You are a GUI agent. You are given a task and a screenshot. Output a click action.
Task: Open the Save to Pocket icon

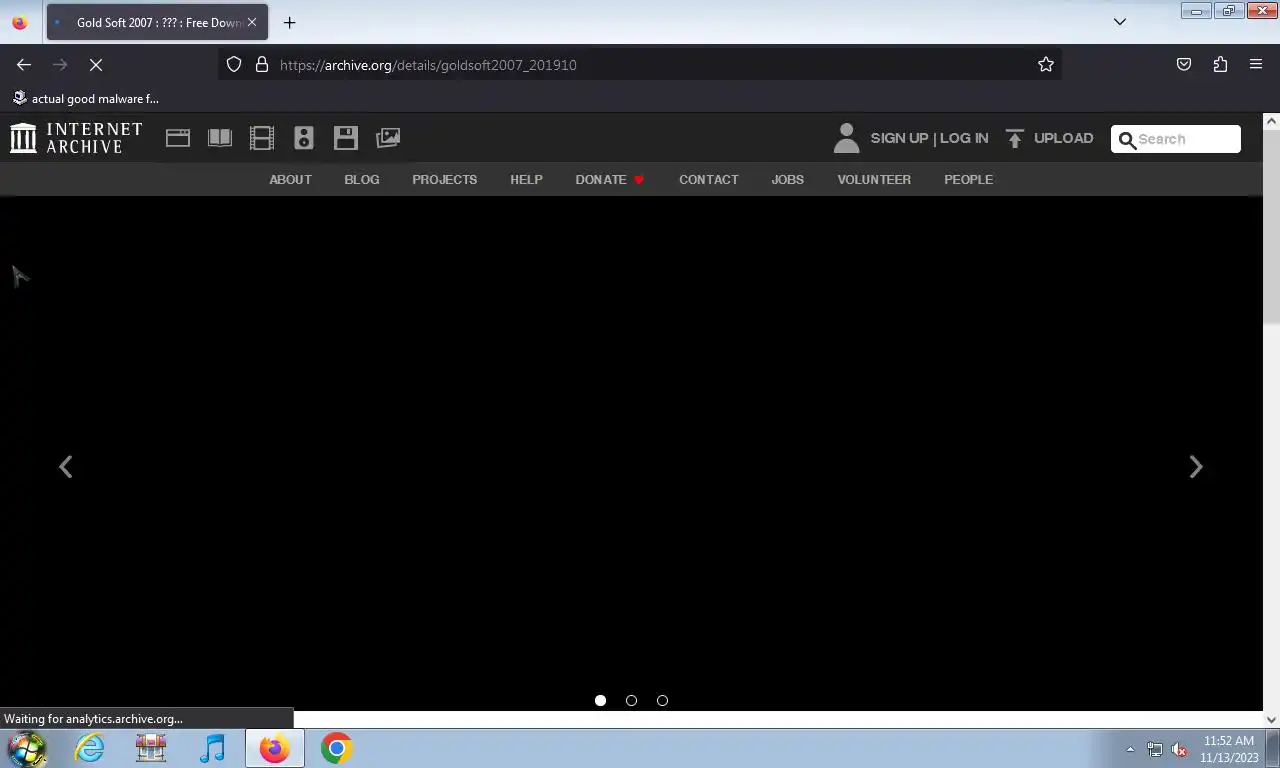(x=1184, y=65)
